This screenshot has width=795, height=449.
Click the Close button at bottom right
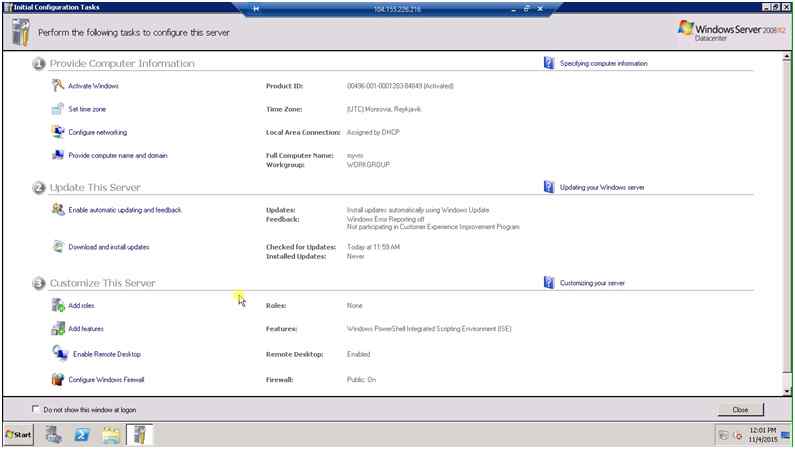(740, 409)
